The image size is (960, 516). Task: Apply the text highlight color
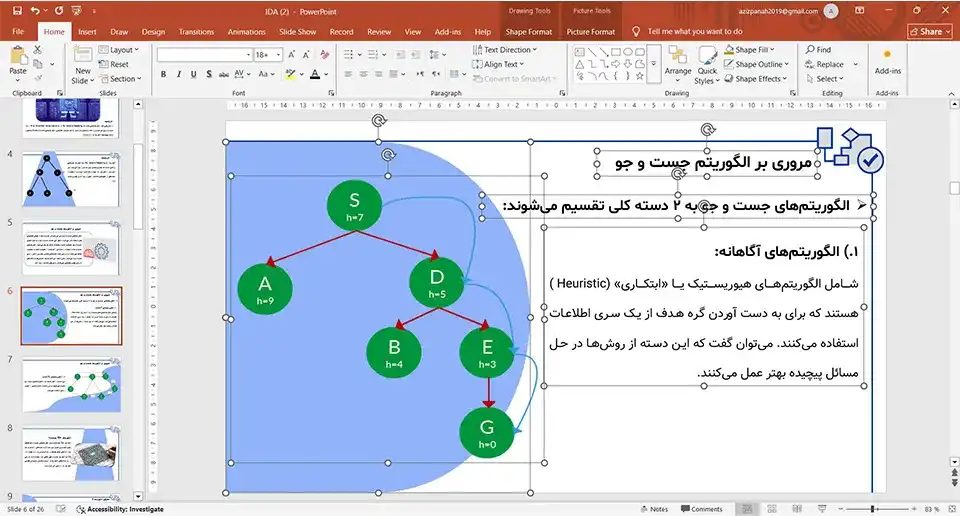point(290,74)
